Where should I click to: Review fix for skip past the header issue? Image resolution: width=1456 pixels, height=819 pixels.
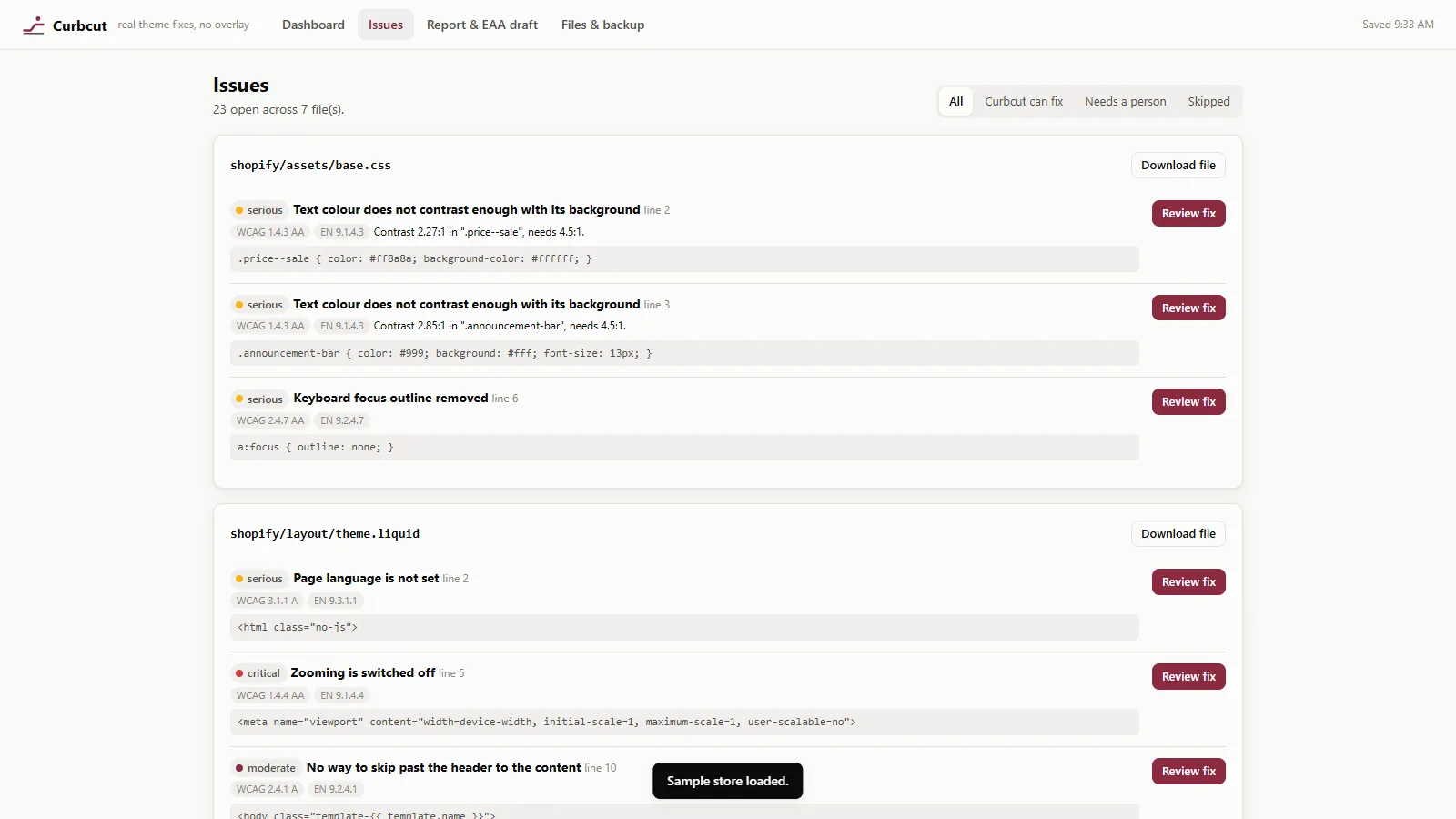point(1188,771)
